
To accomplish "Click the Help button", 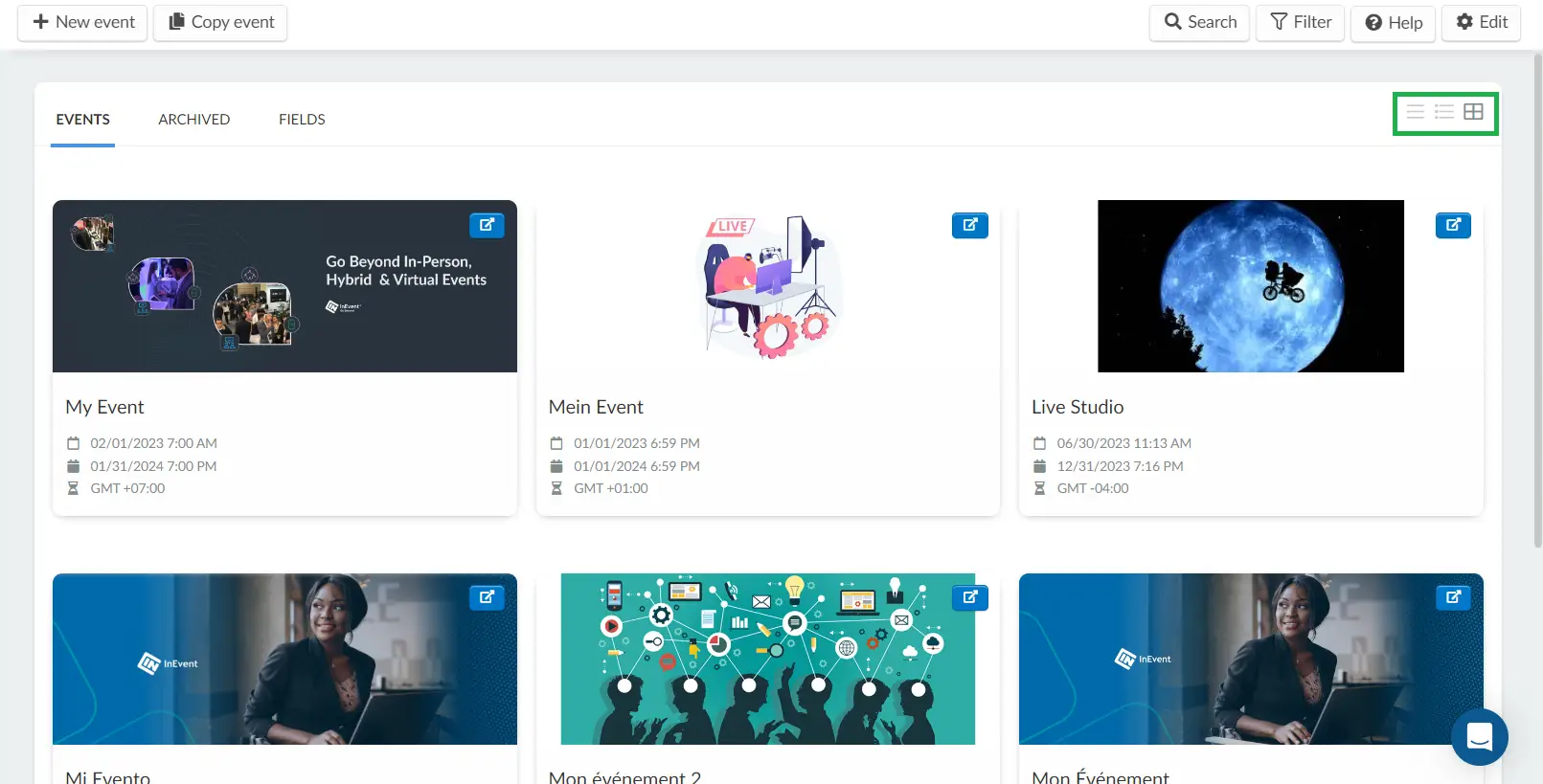I will pyautogui.click(x=1393, y=22).
